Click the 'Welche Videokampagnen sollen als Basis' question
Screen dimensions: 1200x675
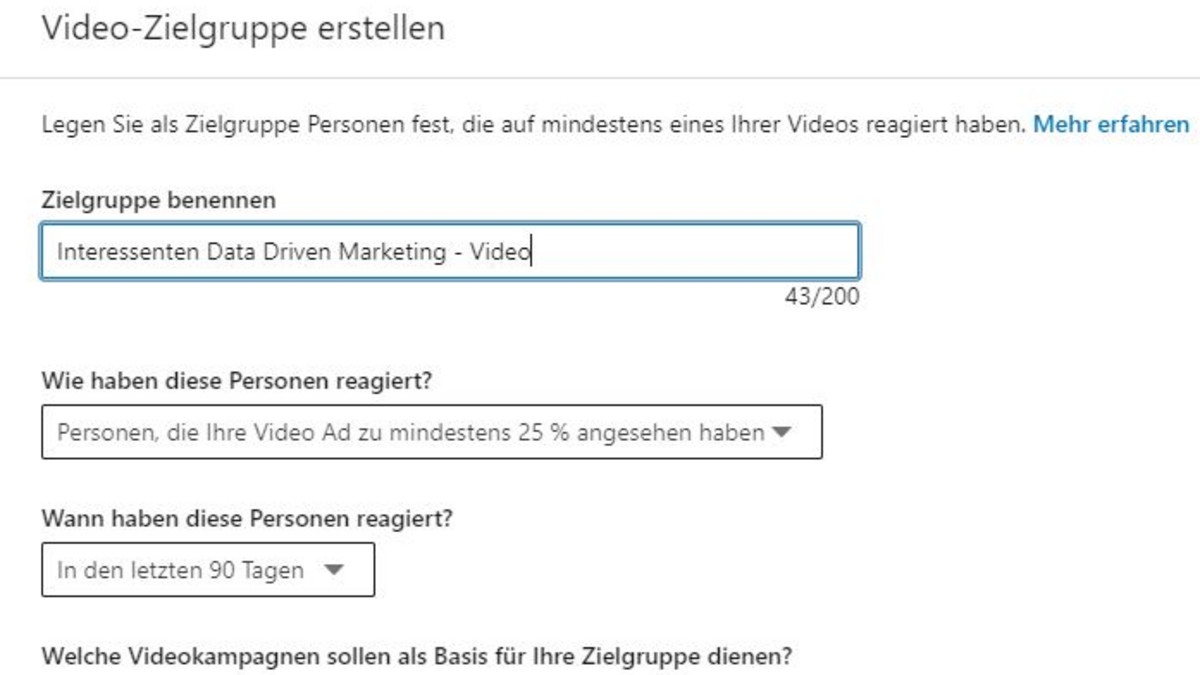[417, 657]
